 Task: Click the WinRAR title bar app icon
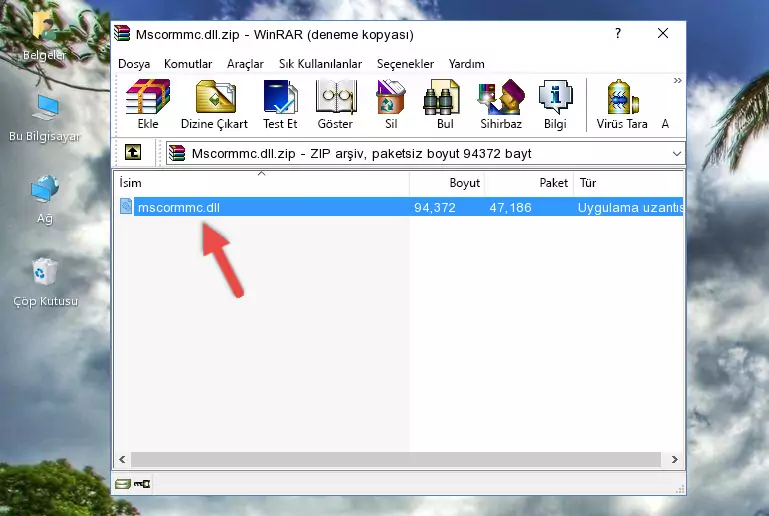pos(122,33)
